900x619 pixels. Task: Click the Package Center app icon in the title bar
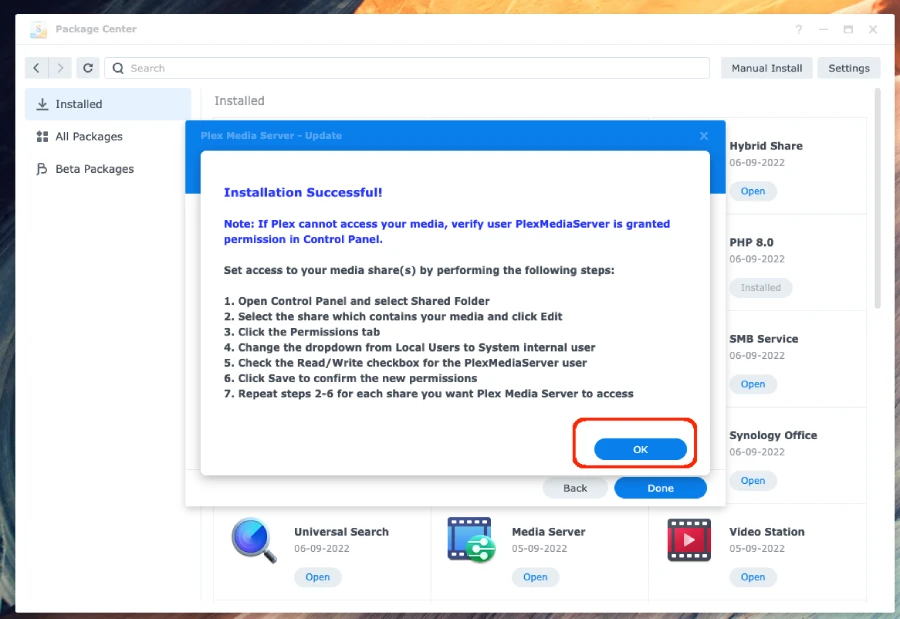pos(38,29)
